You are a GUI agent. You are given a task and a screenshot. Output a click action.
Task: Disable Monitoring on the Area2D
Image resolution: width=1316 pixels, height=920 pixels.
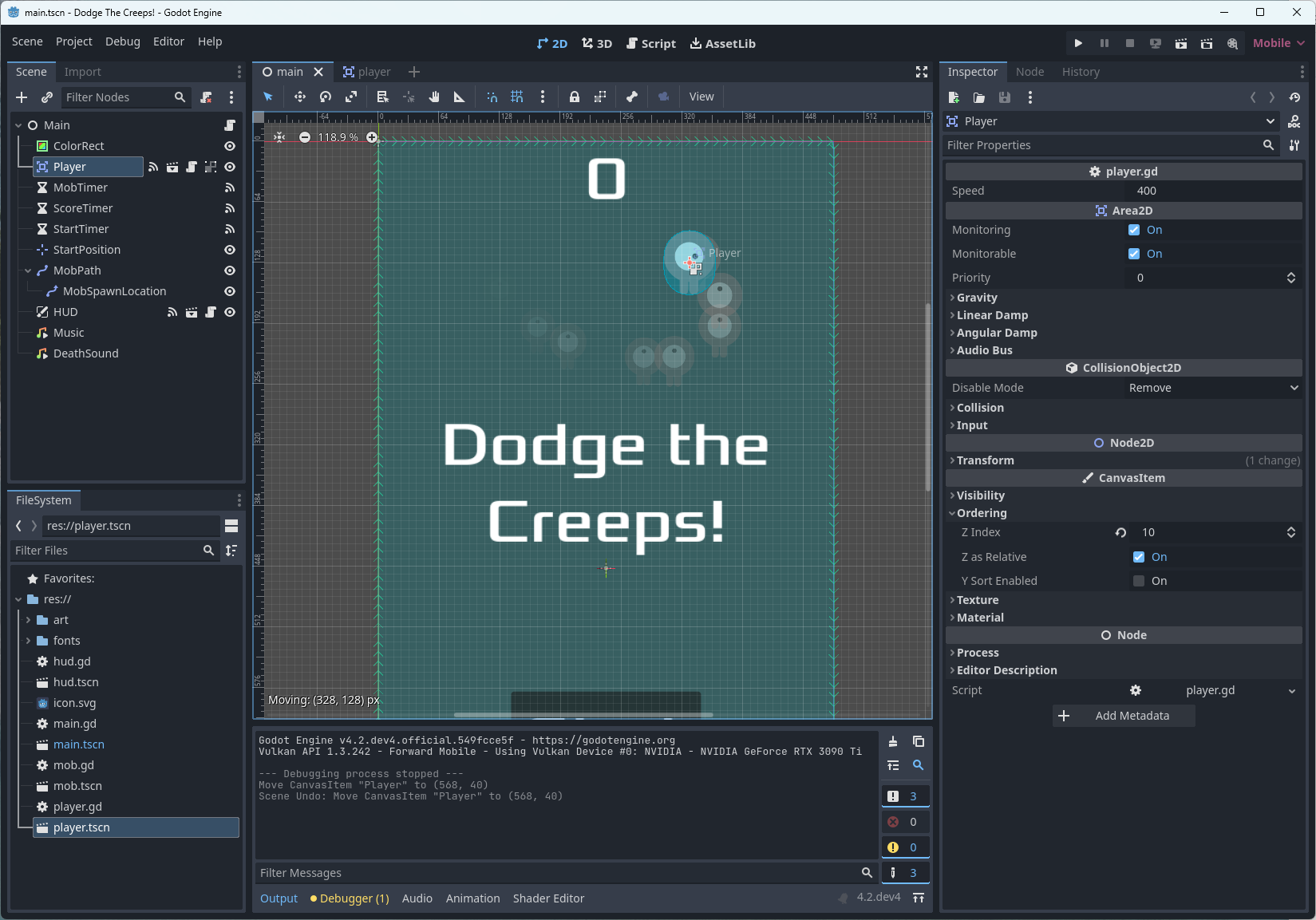coord(1134,230)
